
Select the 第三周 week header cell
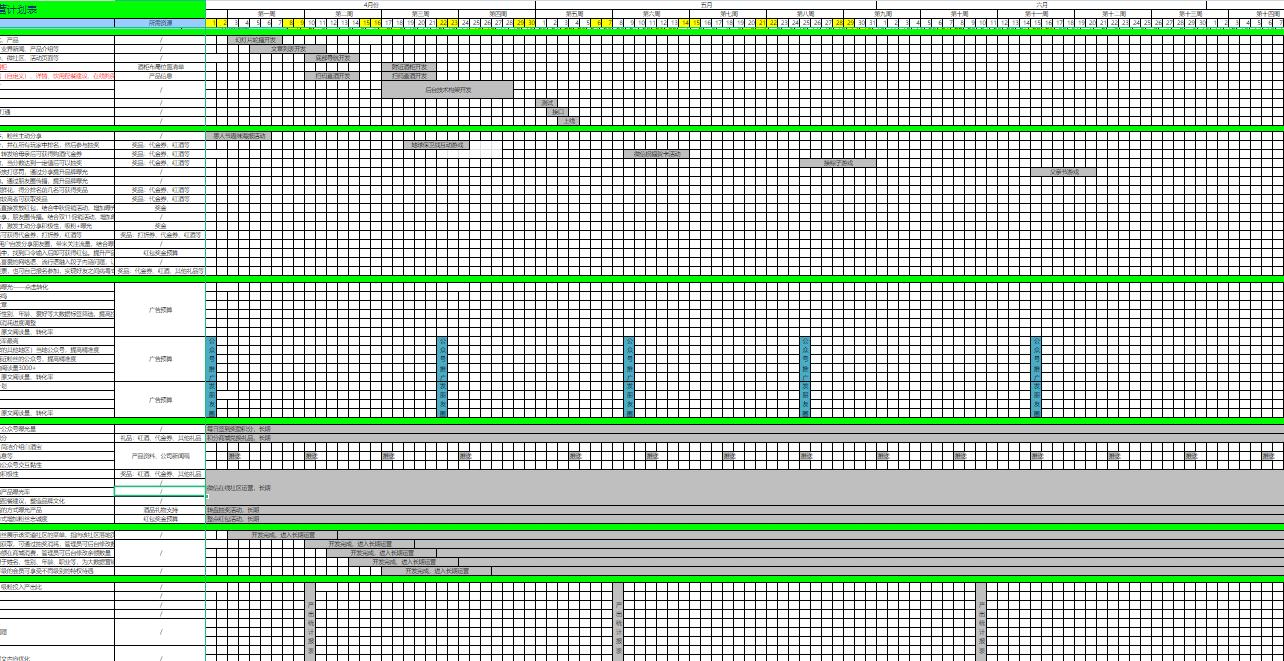pyautogui.click(x=420, y=13)
